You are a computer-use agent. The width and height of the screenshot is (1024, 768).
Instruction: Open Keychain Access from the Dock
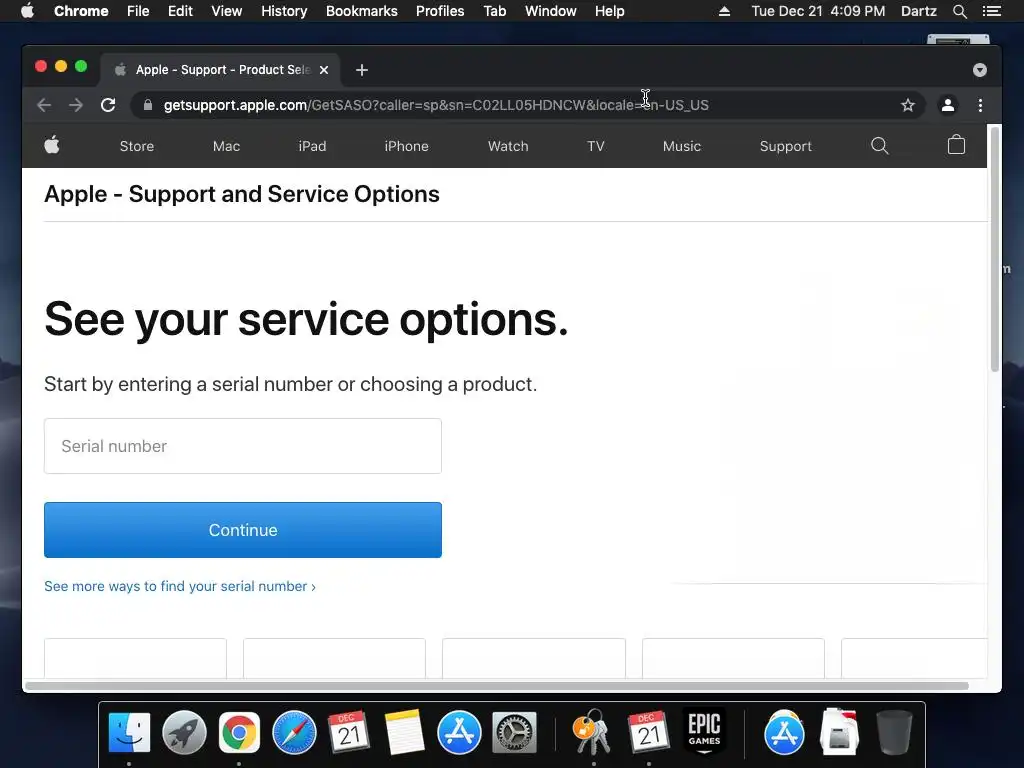click(x=593, y=732)
